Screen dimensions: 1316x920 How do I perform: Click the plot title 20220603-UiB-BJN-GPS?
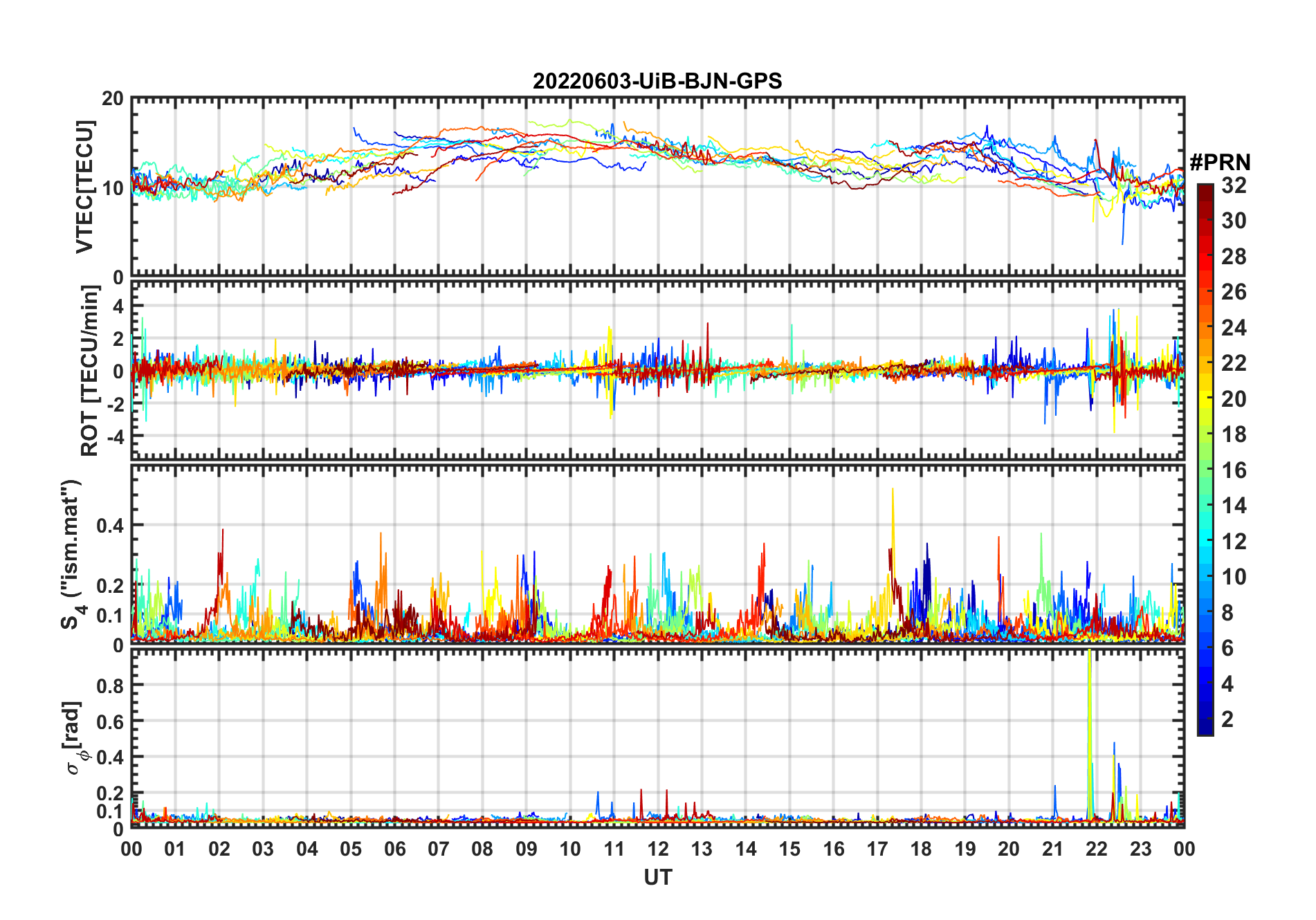point(657,82)
